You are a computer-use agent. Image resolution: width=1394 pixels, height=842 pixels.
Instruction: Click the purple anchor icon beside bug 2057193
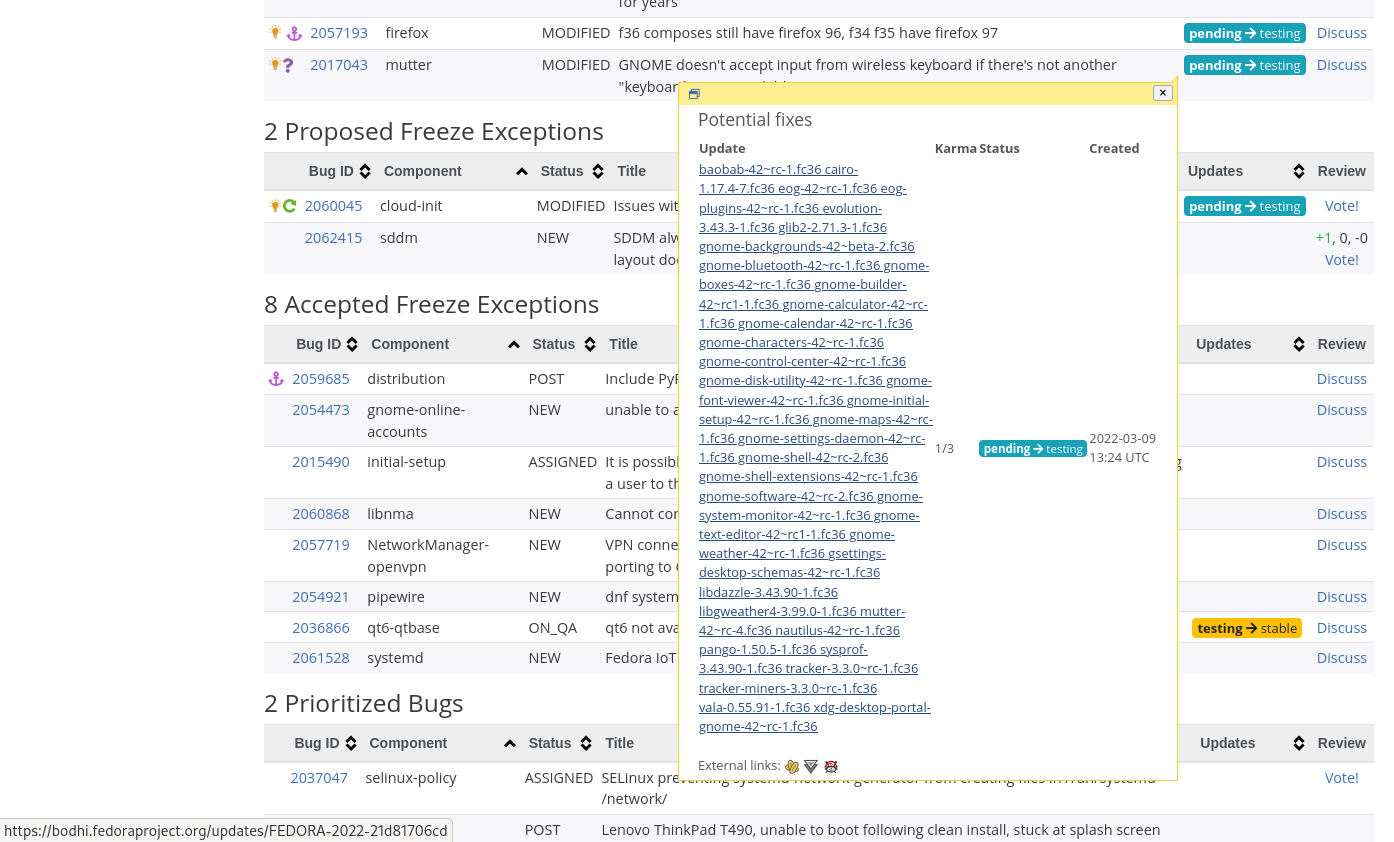coord(294,34)
